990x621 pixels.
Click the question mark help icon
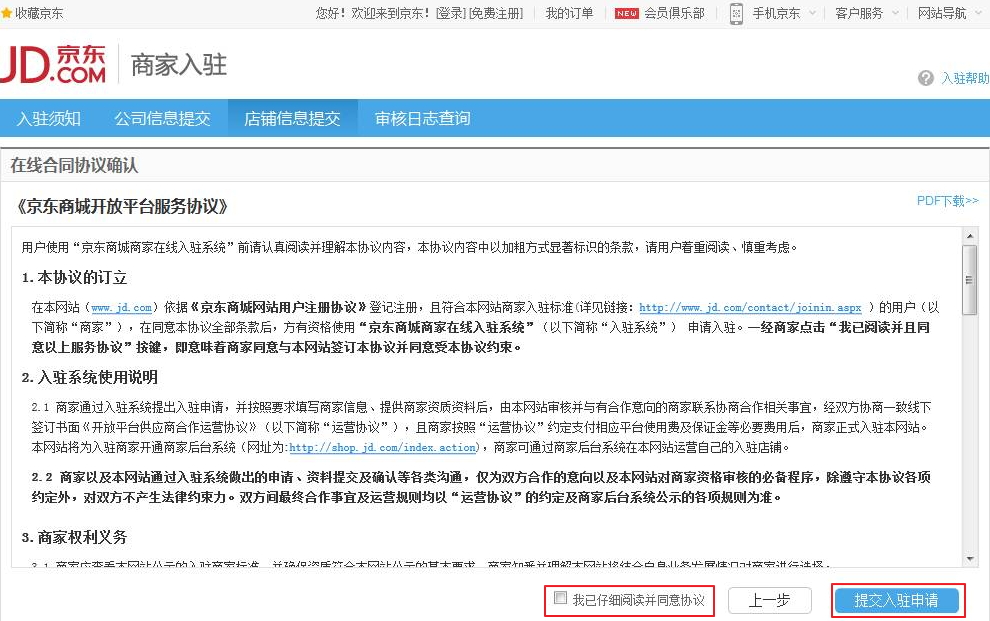(926, 78)
